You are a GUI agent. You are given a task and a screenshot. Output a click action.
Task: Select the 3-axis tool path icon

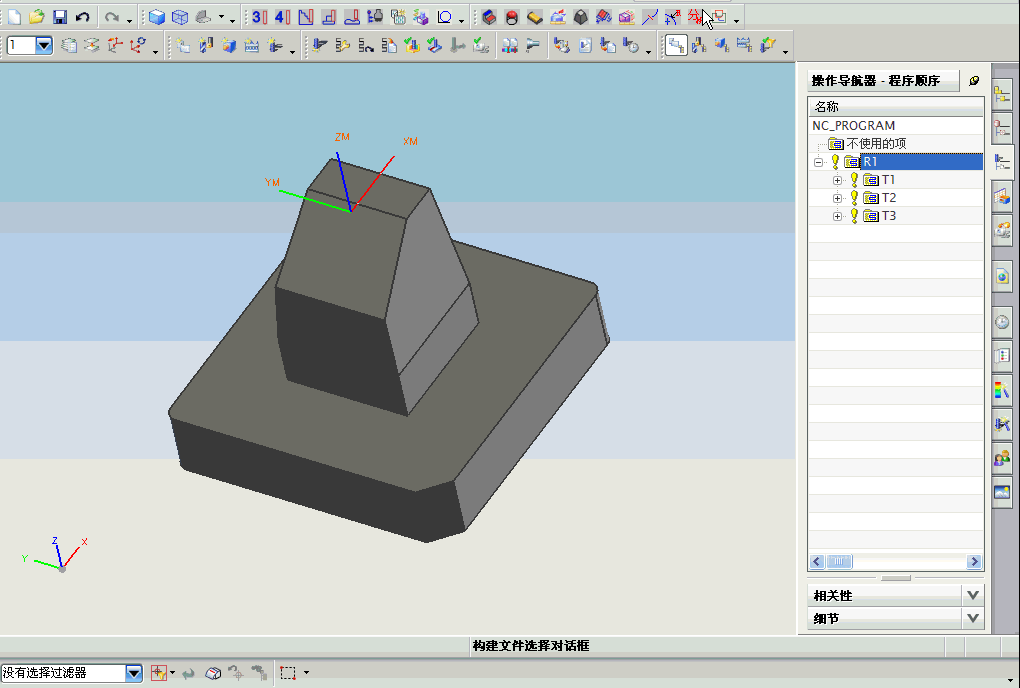tap(259, 17)
